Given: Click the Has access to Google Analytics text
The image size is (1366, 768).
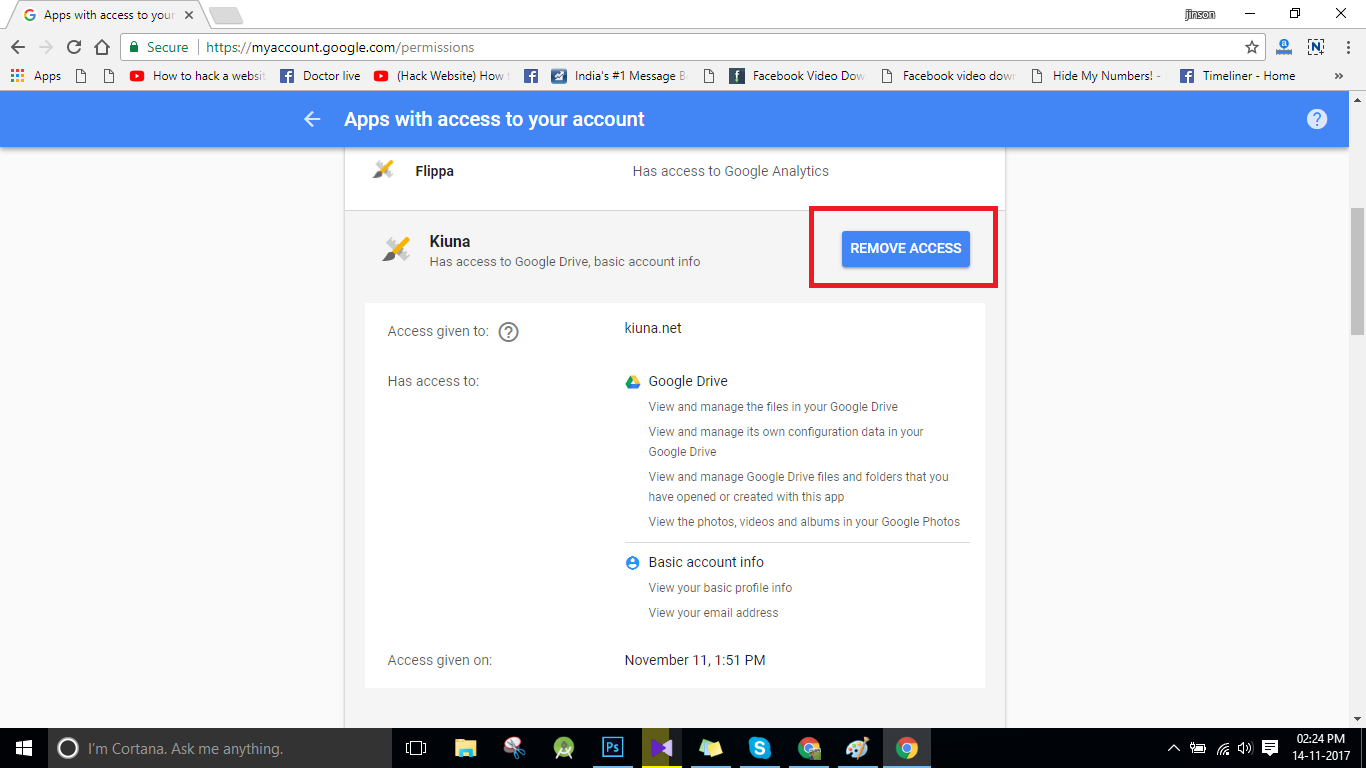Looking at the screenshot, I should pos(731,171).
